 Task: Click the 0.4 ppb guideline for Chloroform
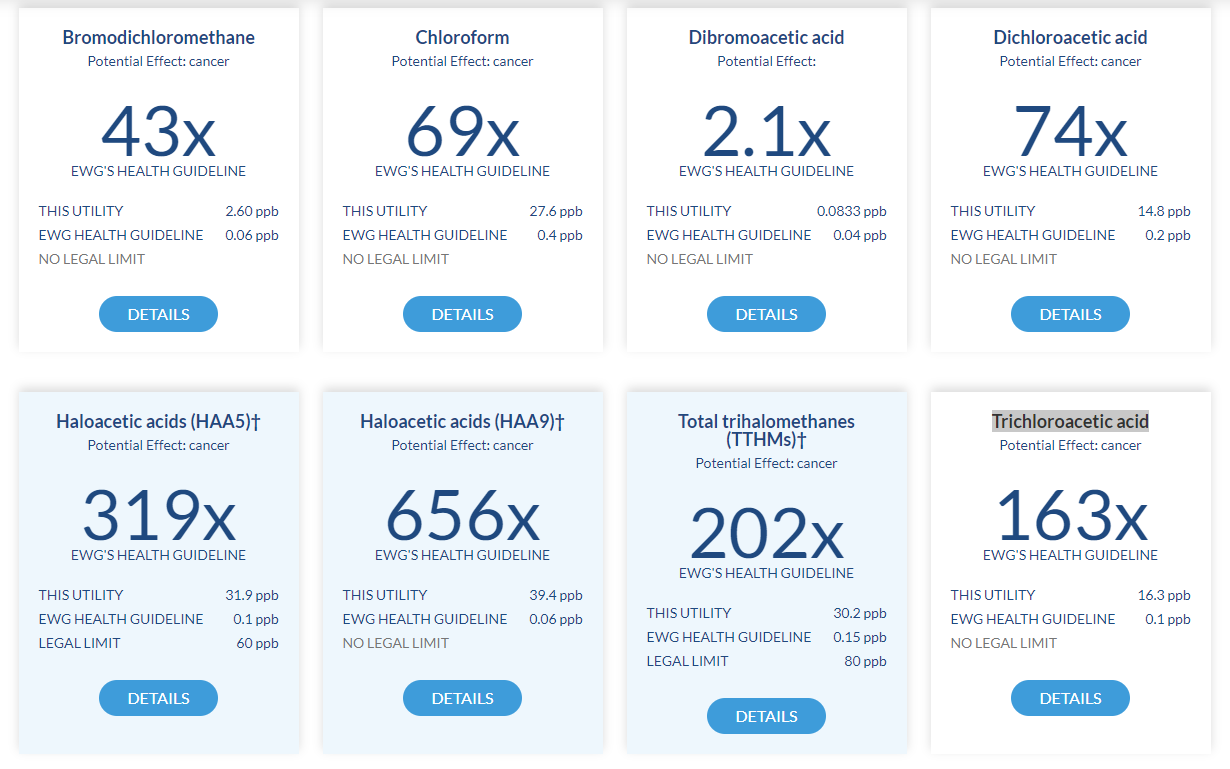560,235
